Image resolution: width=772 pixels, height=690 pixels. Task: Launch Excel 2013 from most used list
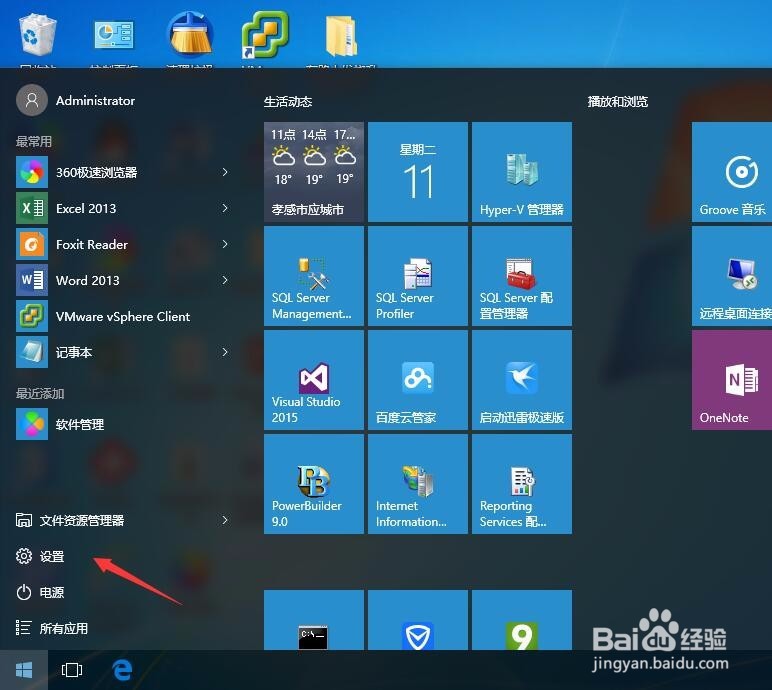click(122, 208)
